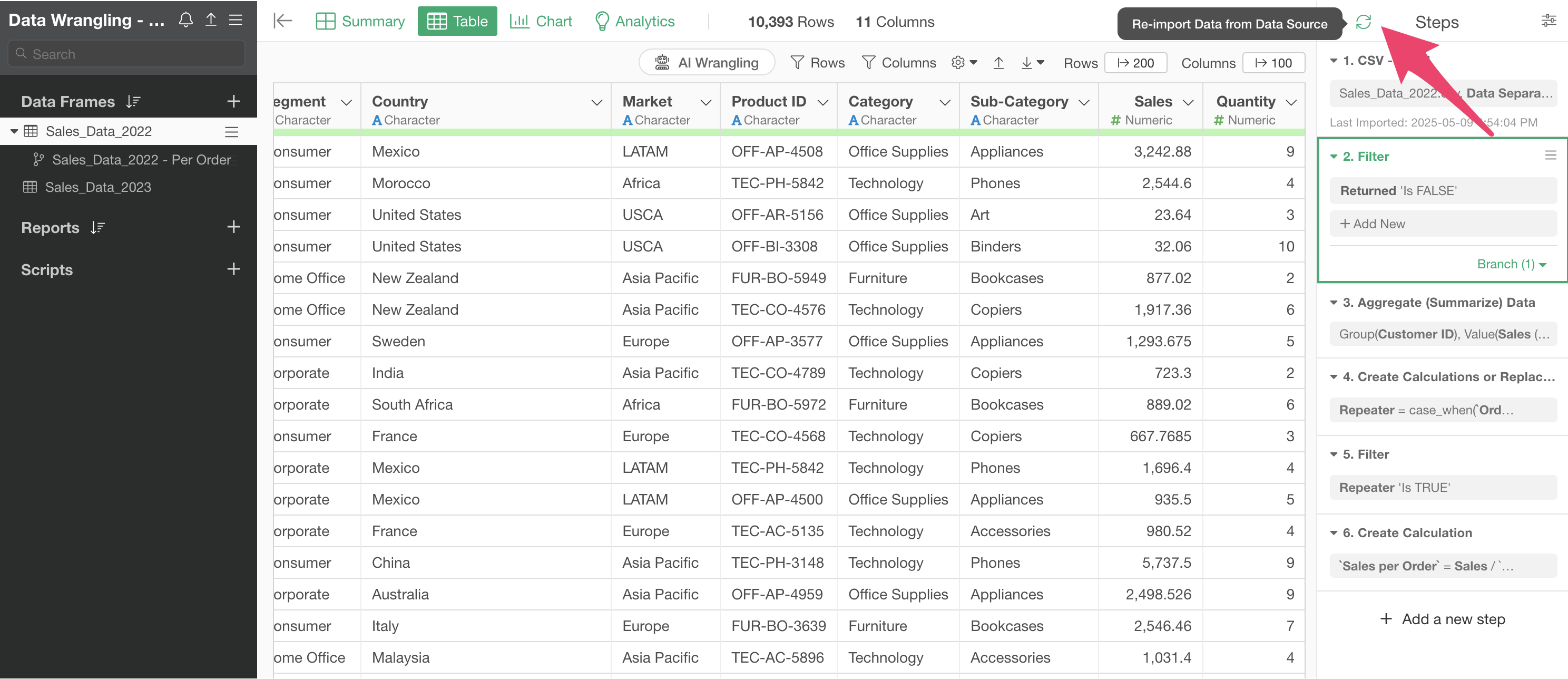This screenshot has height=679, width=1568.
Task: Click the Columns filter funnel button
Action: [899, 63]
